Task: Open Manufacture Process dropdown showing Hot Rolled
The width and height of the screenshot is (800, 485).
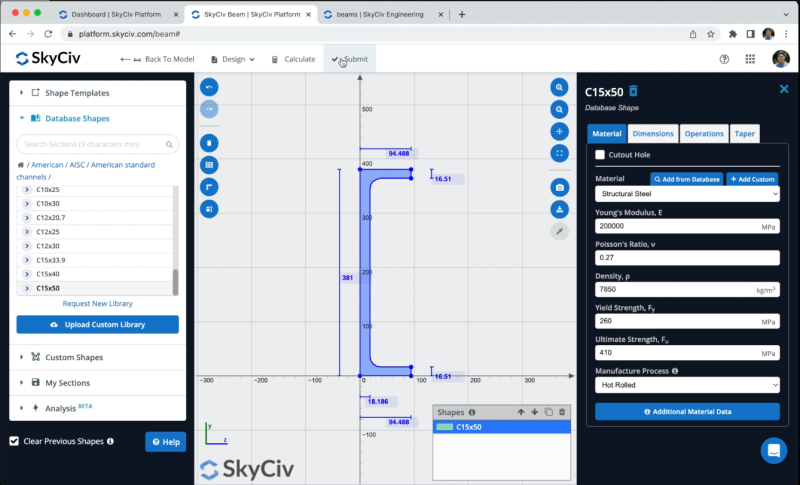Action: (687, 385)
